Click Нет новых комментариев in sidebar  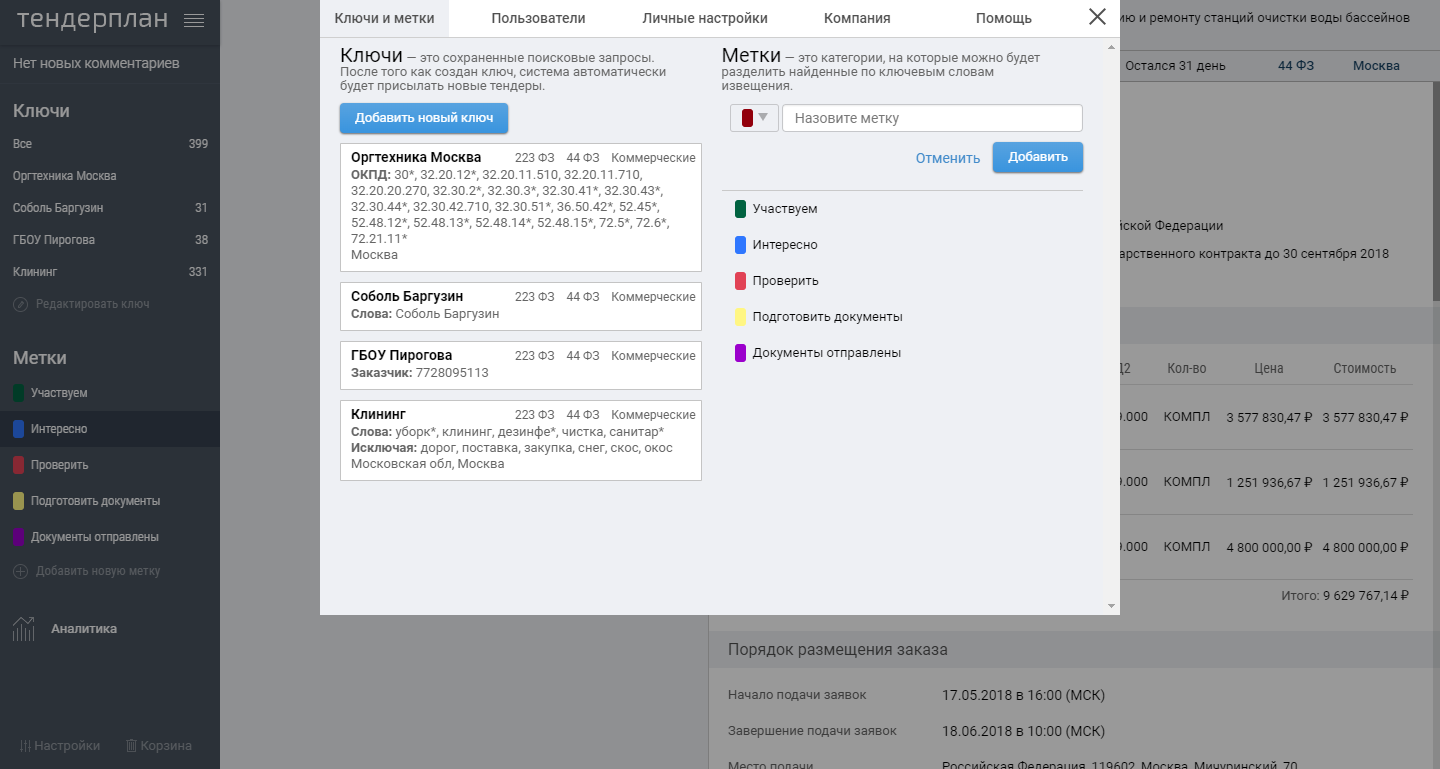click(96, 63)
